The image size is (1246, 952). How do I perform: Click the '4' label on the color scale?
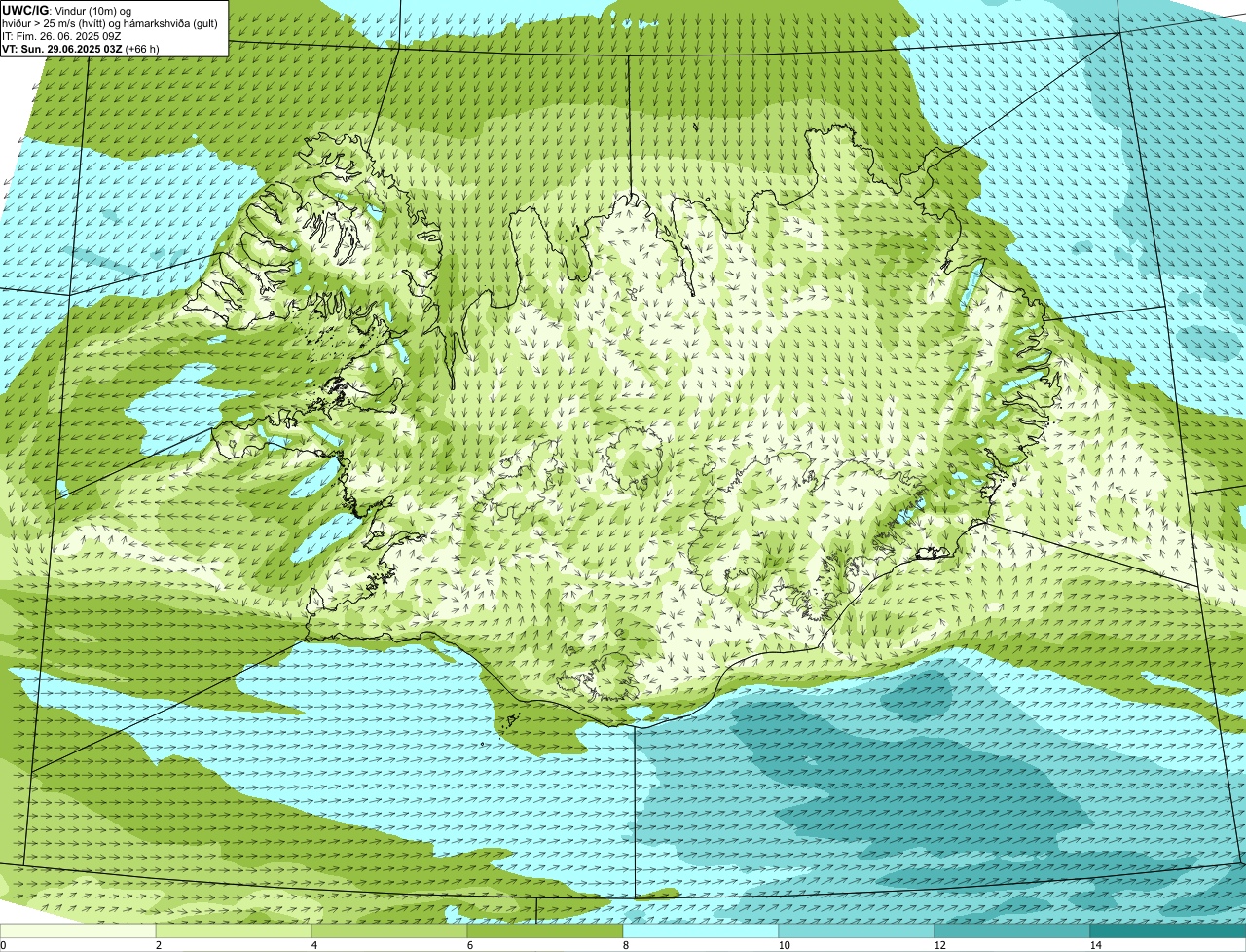coord(313,945)
